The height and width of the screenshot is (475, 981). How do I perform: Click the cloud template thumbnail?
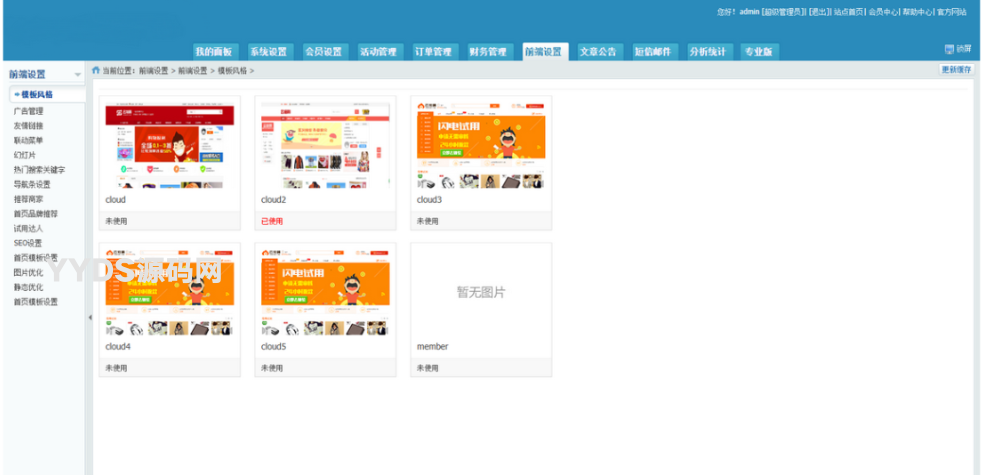coord(170,145)
